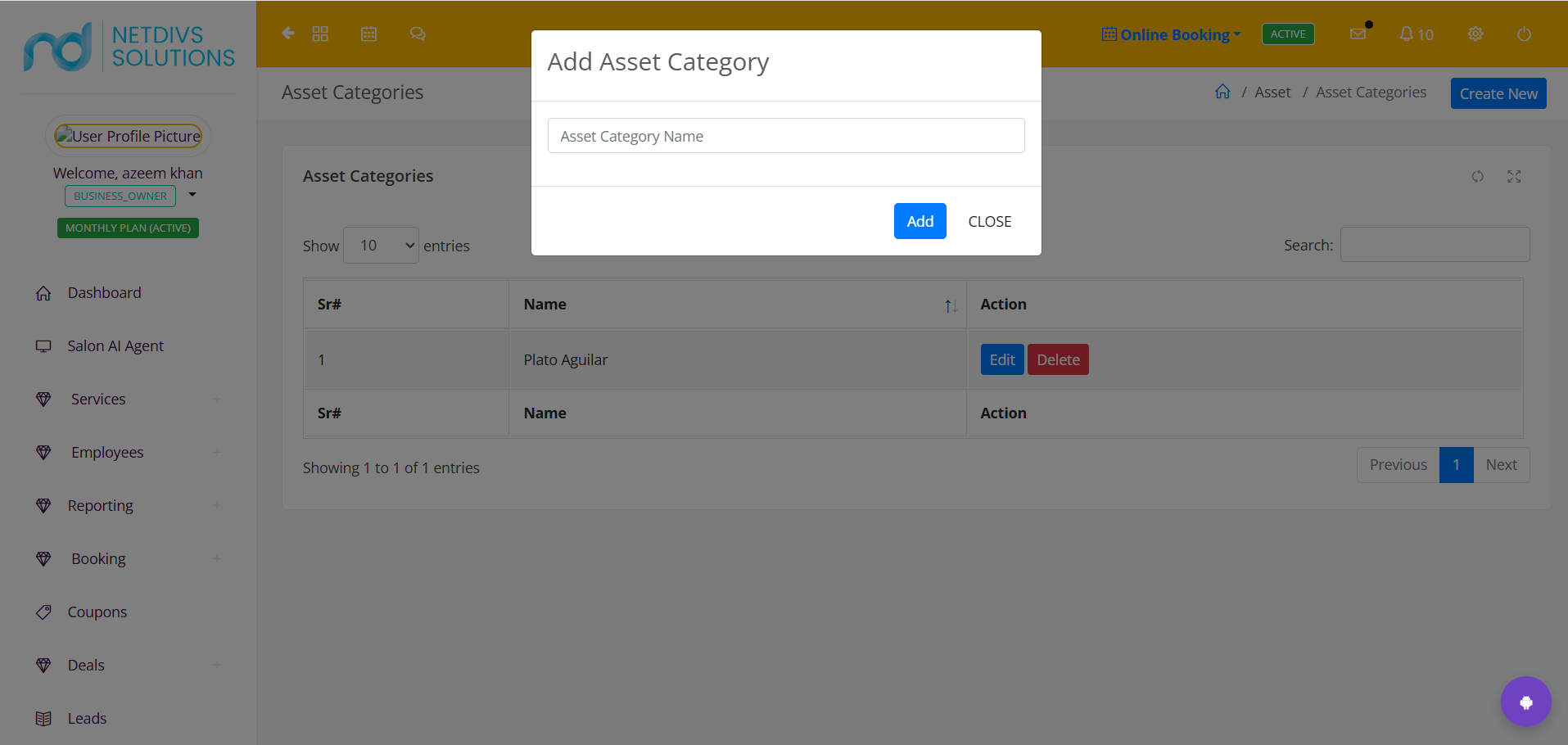Open the settings gear icon in header
The height and width of the screenshot is (745, 1568).
(1475, 34)
